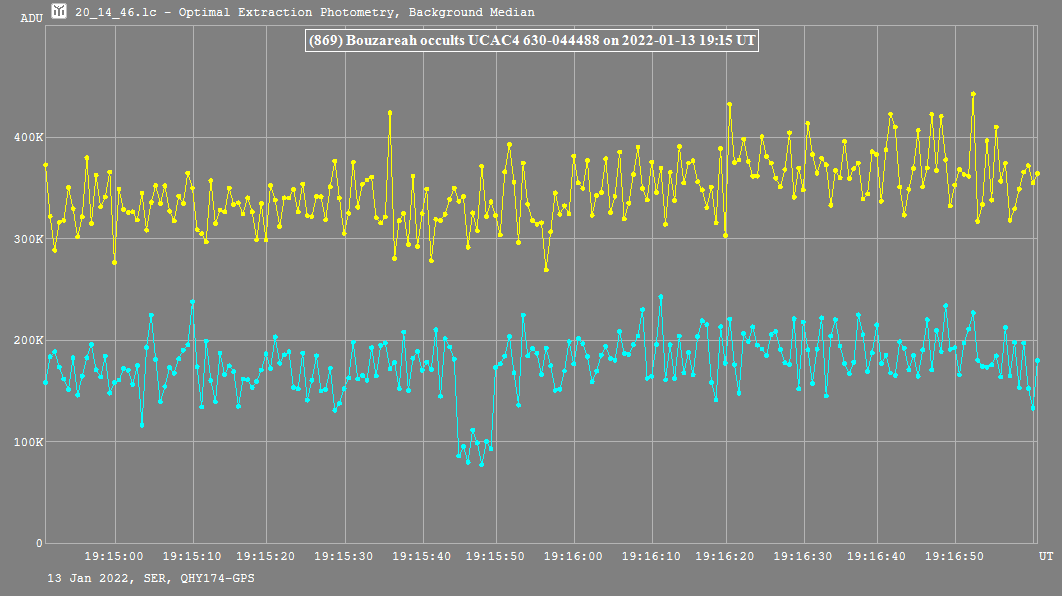
Task: Click the 13 Jan 2022 SER footer text
Action: point(150,578)
